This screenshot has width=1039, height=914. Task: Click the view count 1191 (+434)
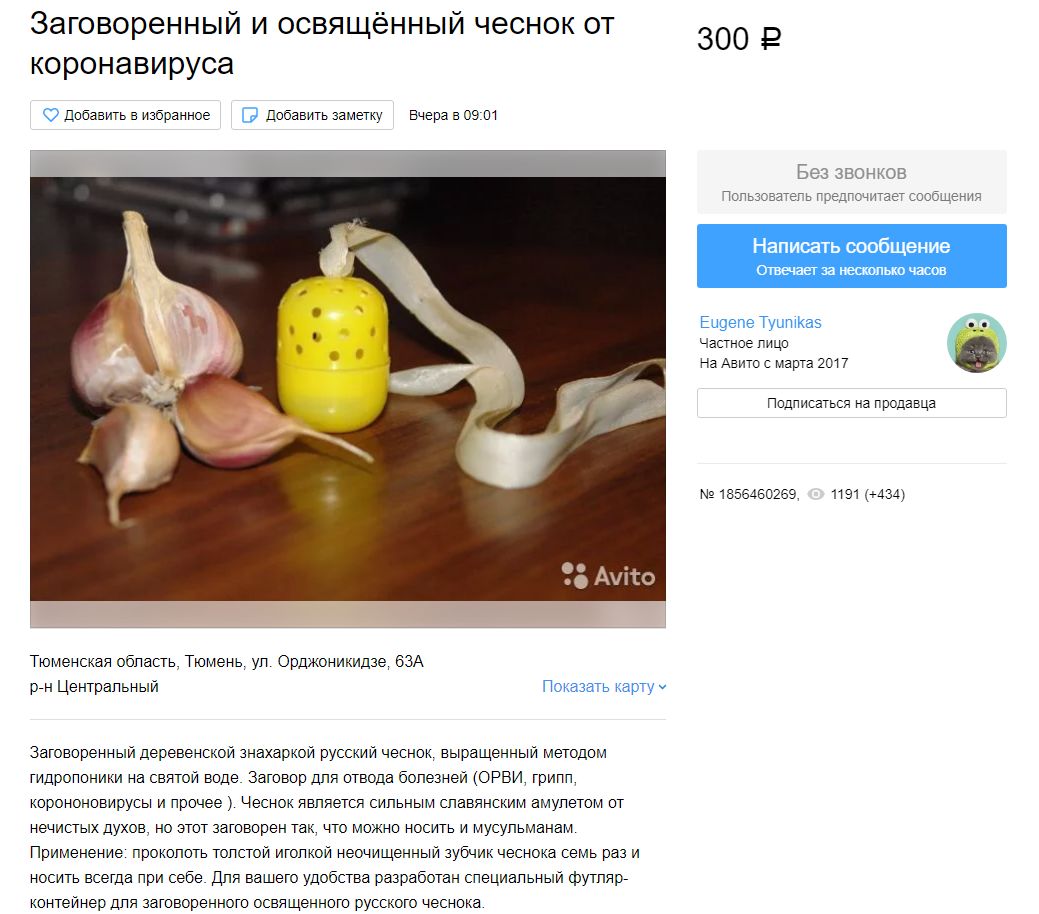pos(867,494)
